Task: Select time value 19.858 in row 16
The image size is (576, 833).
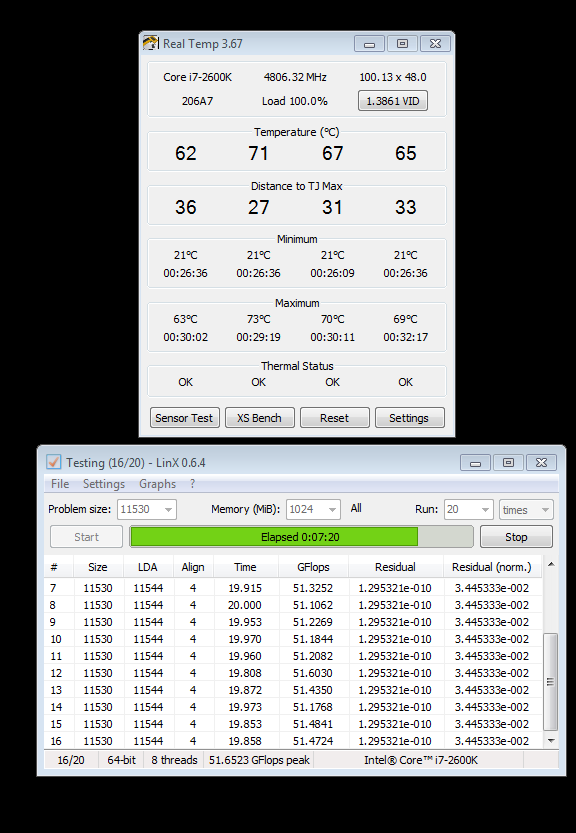Action: coord(245,741)
